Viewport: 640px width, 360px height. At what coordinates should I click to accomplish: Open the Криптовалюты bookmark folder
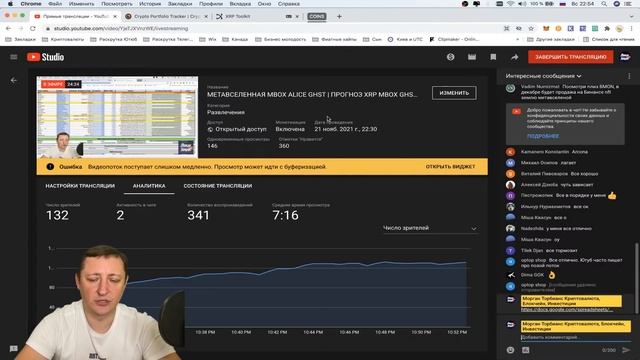(63, 39)
